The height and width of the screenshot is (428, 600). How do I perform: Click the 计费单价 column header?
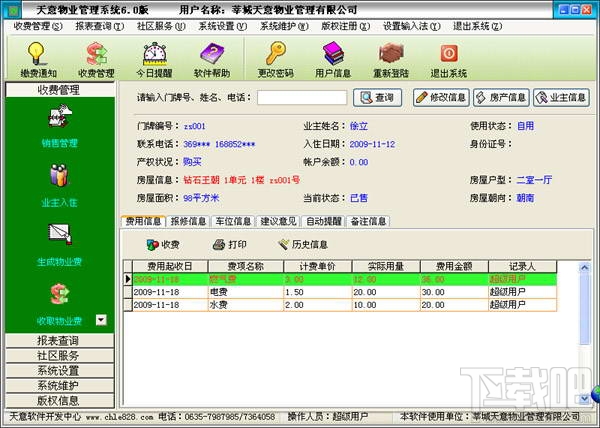point(318,266)
